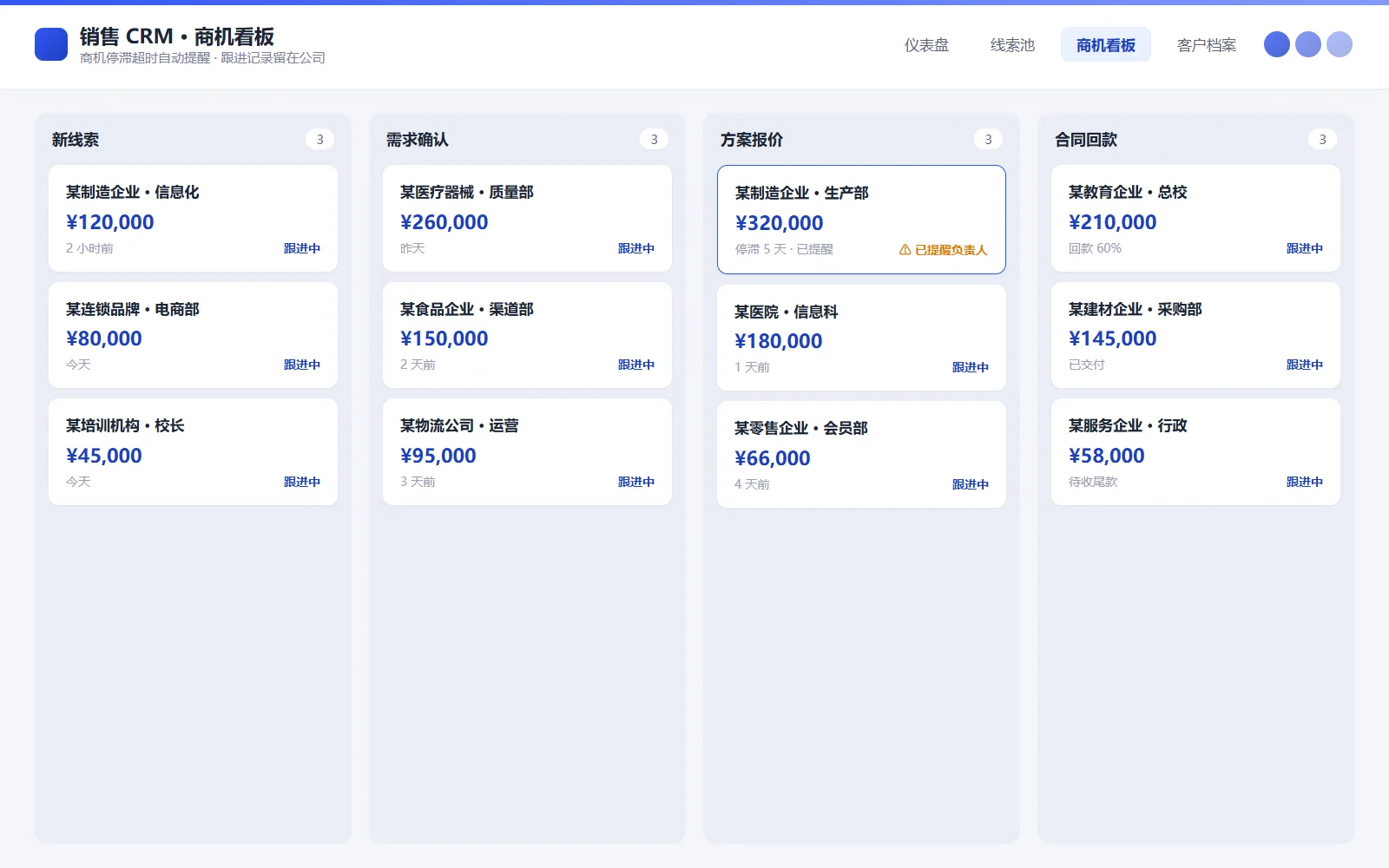This screenshot has width=1389, height=868.
Task: Click the lightest avatar circle
Action: pyautogui.click(x=1340, y=44)
